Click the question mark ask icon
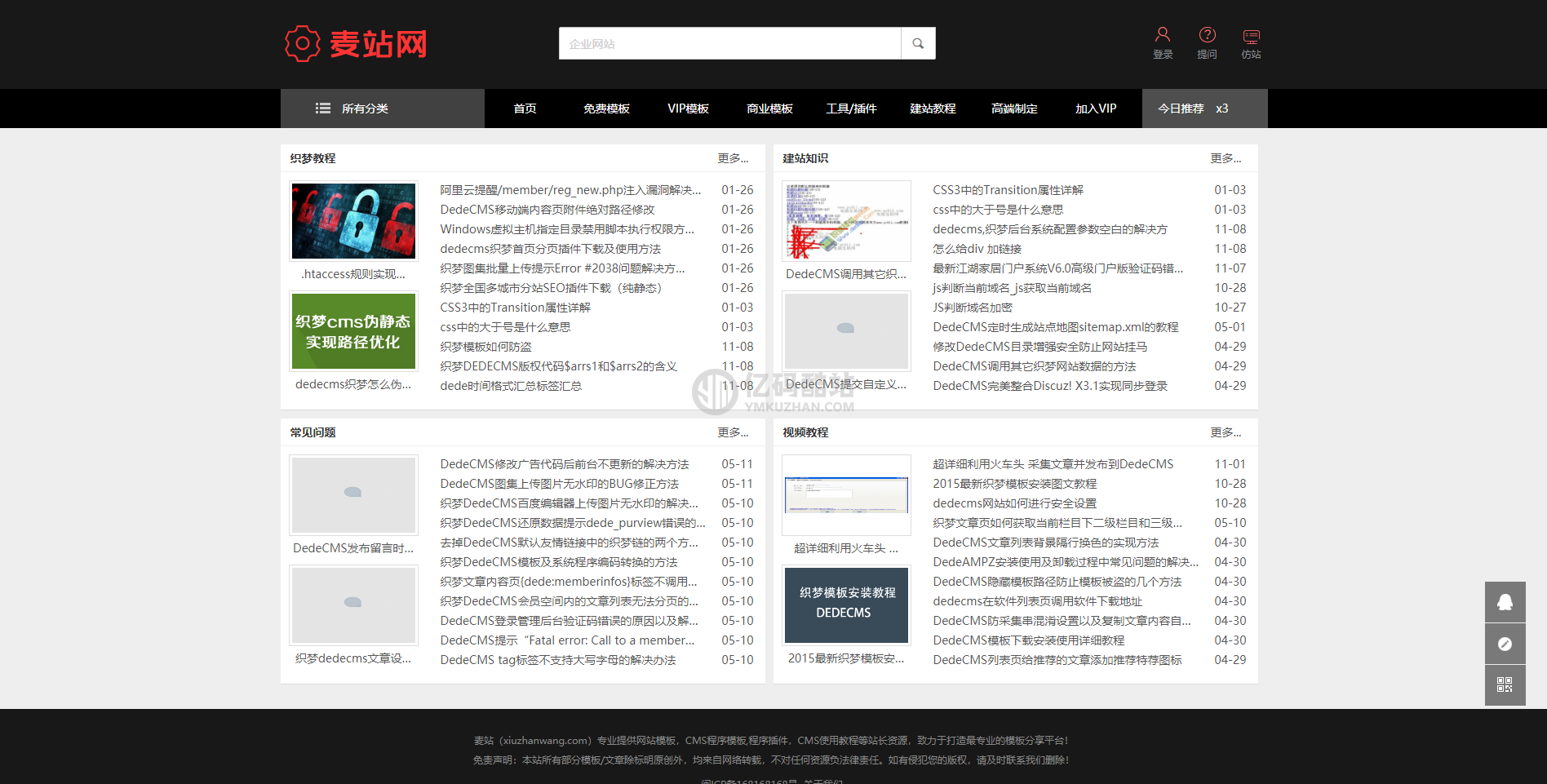The height and width of the screenshot is (784, 1547). 1207,35
